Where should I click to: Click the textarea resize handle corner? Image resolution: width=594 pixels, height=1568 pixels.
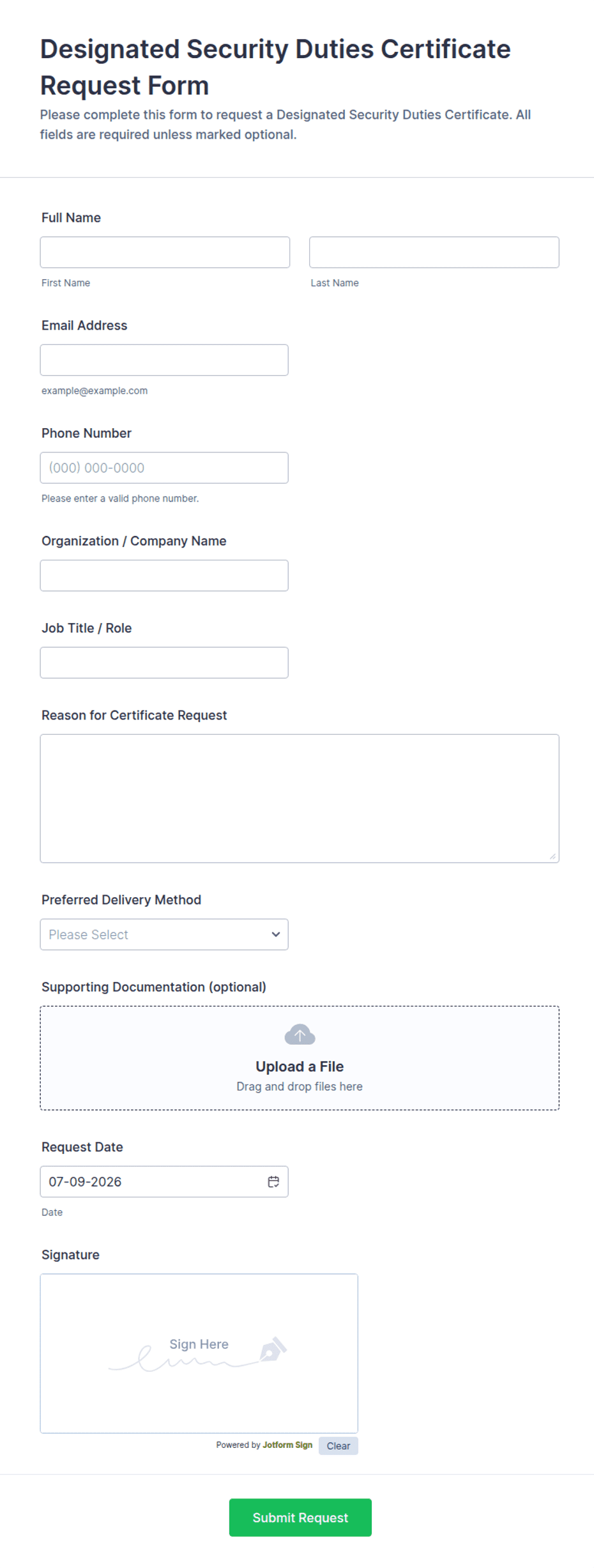click(552, 856)
